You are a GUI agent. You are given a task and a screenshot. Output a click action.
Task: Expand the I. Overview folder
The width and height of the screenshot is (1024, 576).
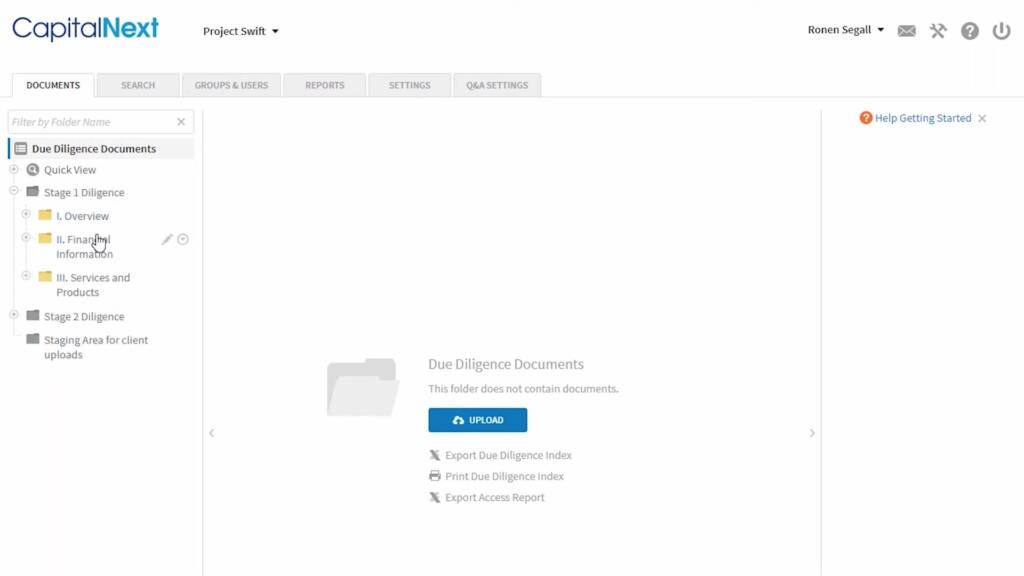tap(26, 214)
